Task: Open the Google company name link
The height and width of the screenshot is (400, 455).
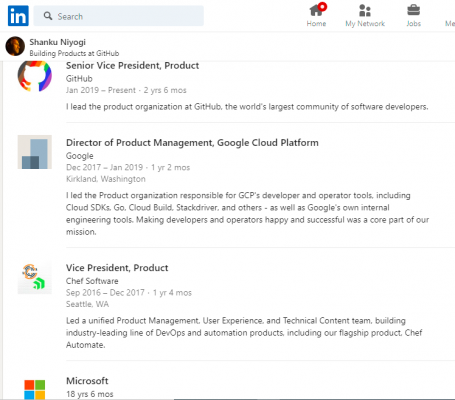Action: click(79, 156)
